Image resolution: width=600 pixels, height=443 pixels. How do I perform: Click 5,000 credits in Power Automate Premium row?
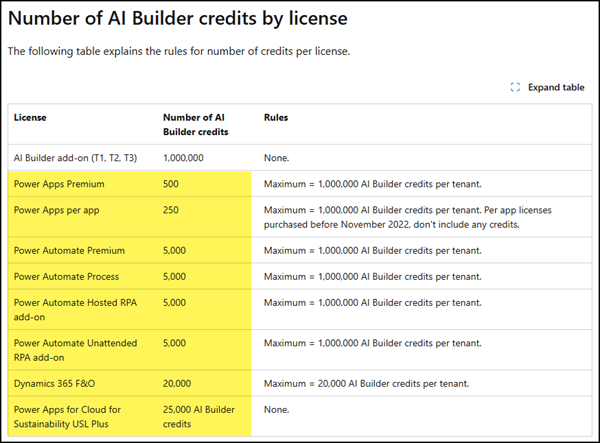tap(174, 251)
